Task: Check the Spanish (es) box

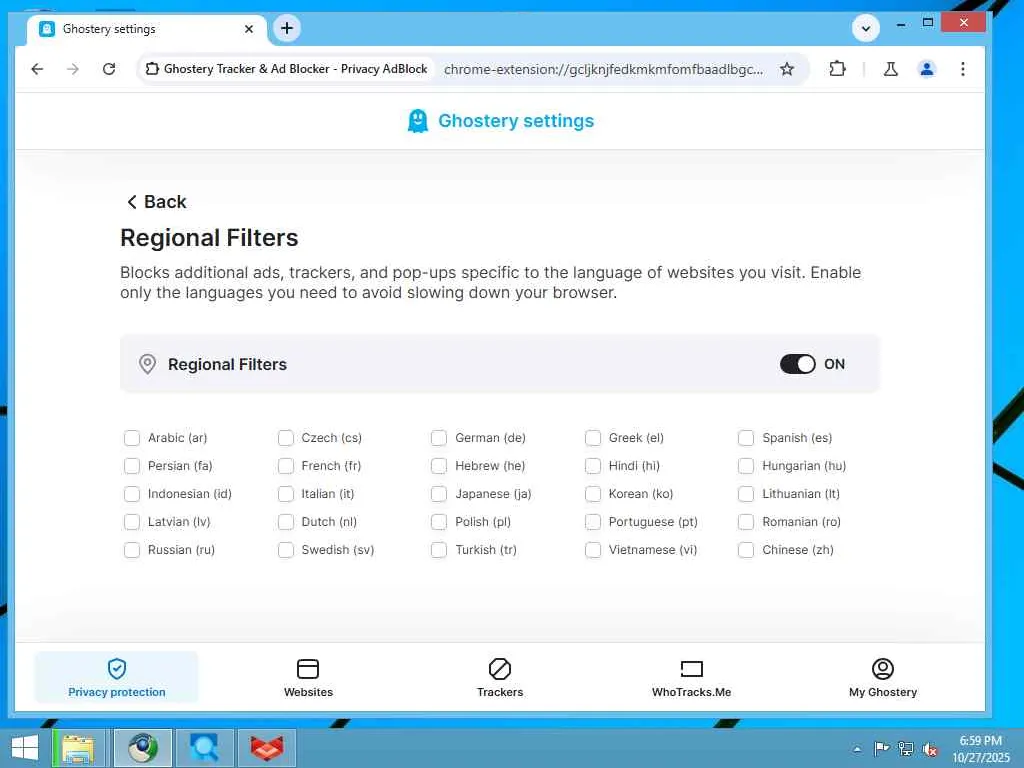Action: [x=746, y=438]
